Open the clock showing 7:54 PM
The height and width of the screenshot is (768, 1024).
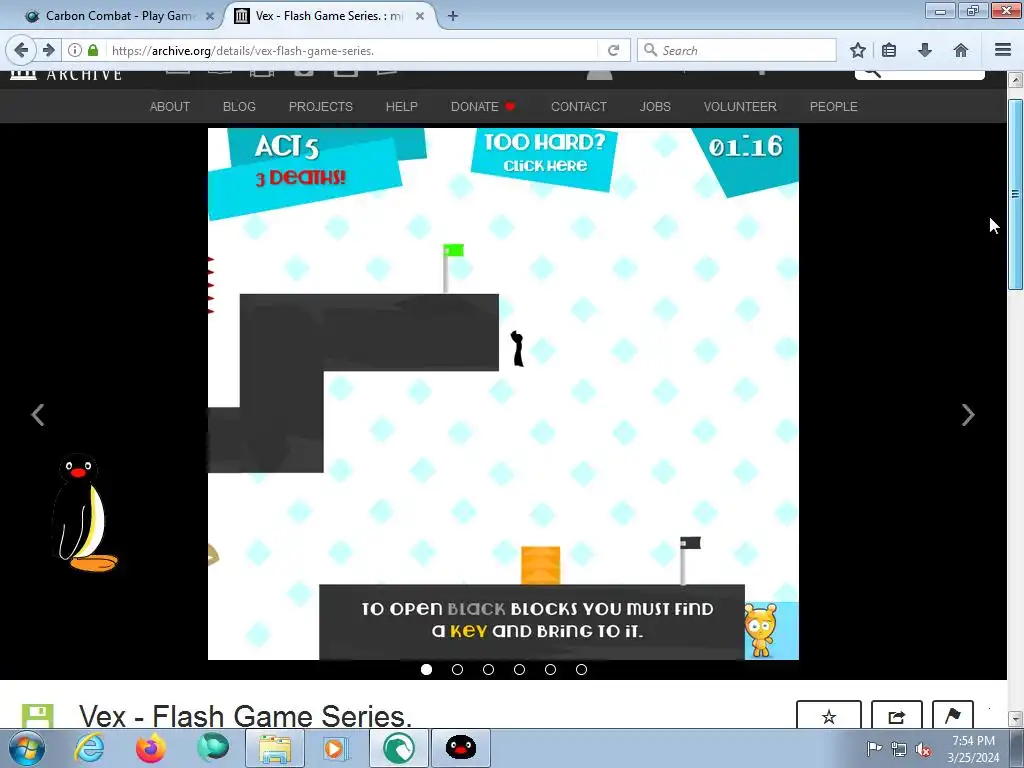pyautogui.click(x=973, y=749)
